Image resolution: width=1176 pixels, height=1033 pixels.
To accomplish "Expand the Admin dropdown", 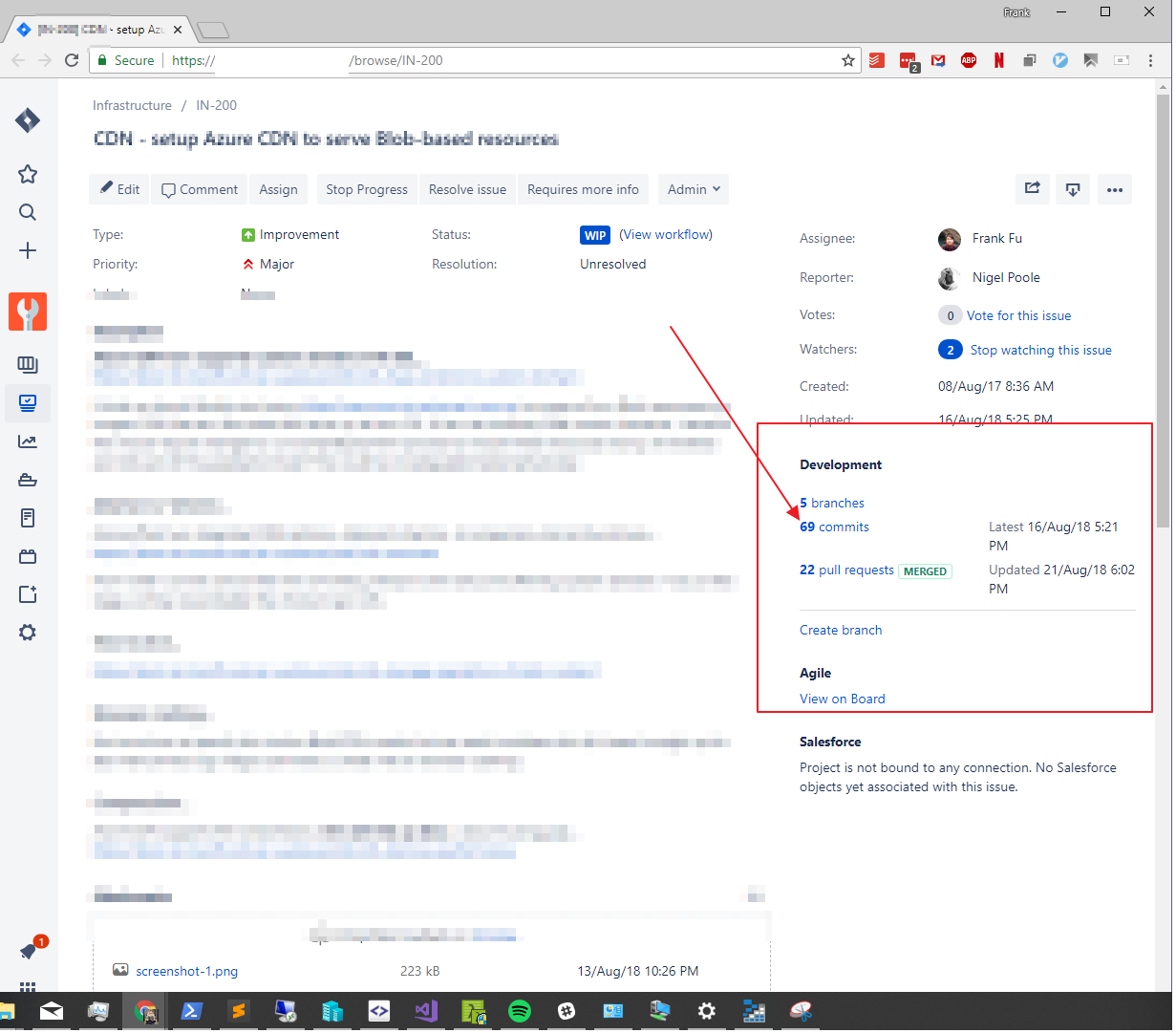I will pos(694,189).
